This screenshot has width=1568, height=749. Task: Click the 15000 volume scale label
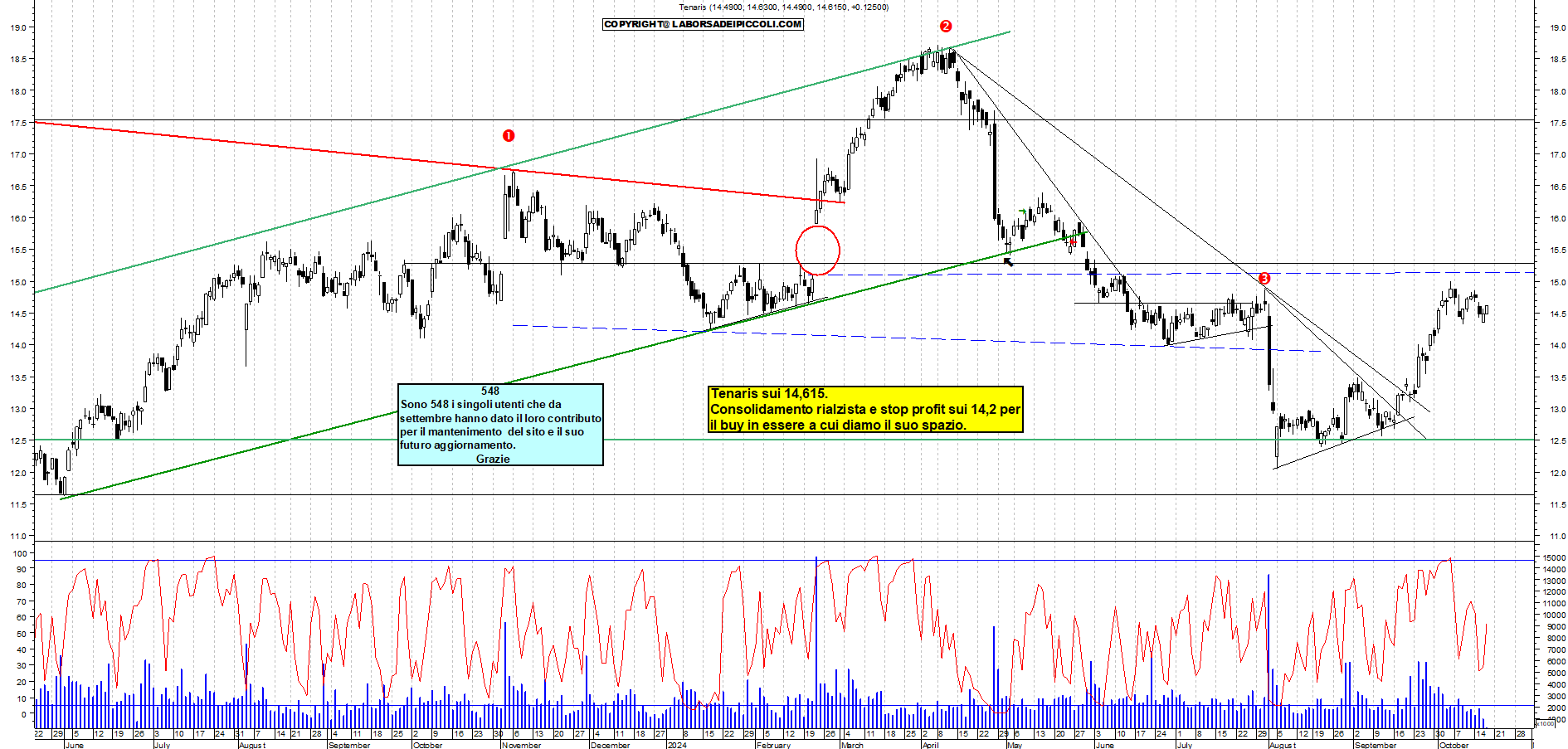pyautogui.click(x=1553, y=558)
